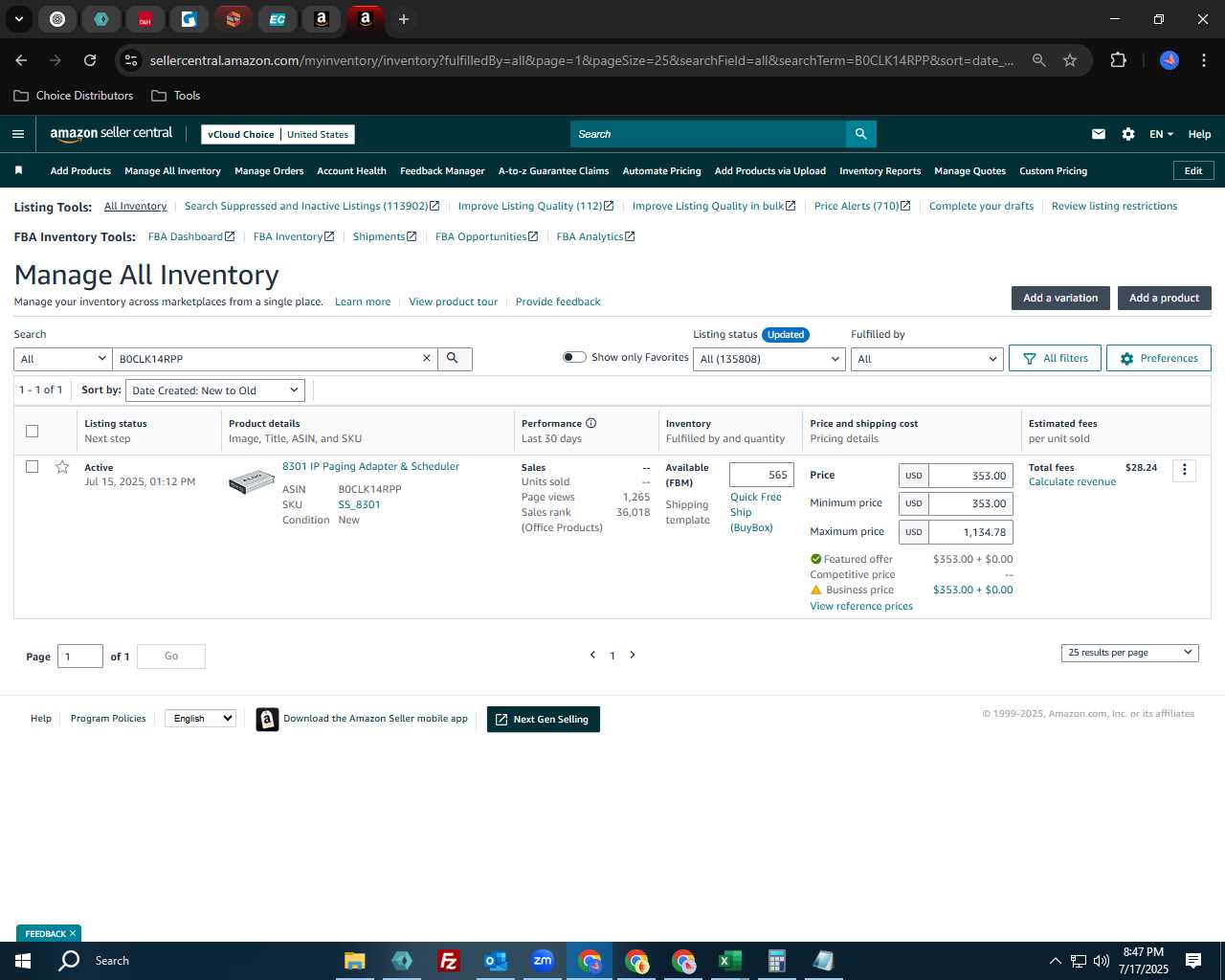Open Manage All Inventory nav item
Screen dimensions: 1225x980
[x=172, y=170]
